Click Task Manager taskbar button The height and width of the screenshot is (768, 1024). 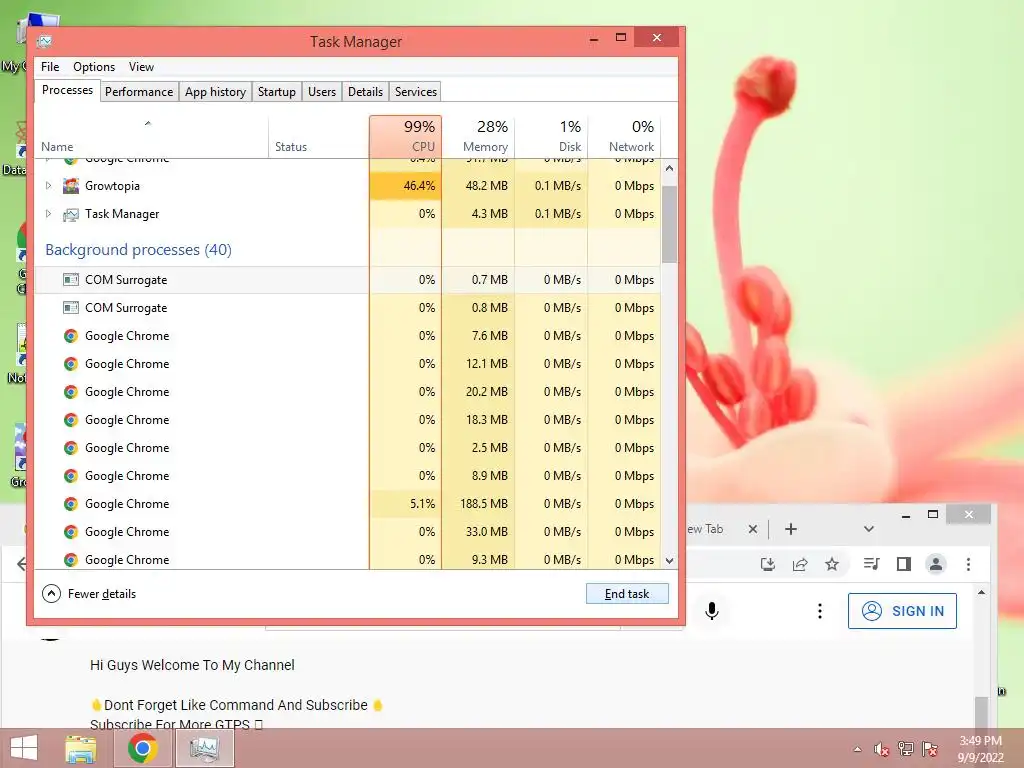tap(204, 748)
